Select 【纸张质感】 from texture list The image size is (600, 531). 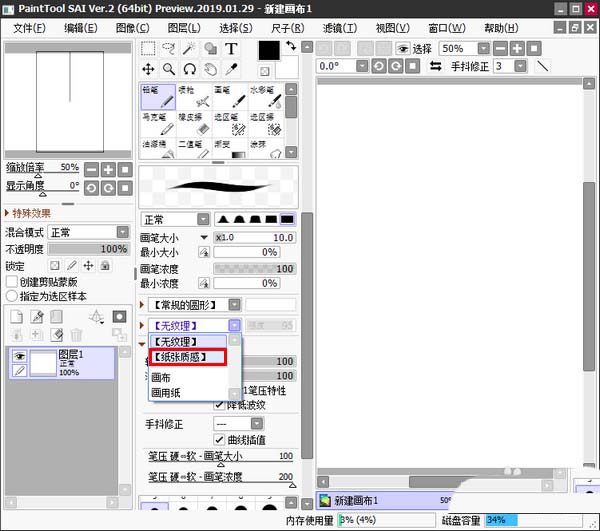[x=188, y=357]
